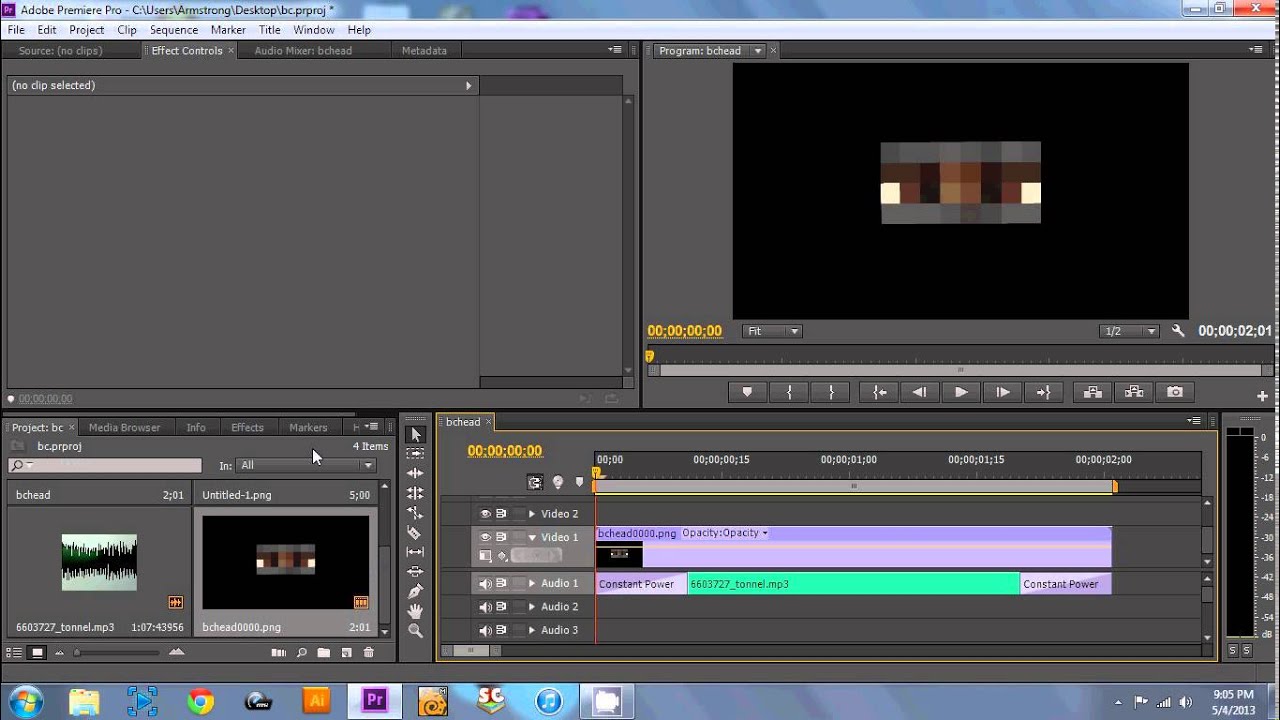The height and width of the screenshot is (720, 1280).
Task: Expand the Video 2 track
Action: (x=532, y=514)
